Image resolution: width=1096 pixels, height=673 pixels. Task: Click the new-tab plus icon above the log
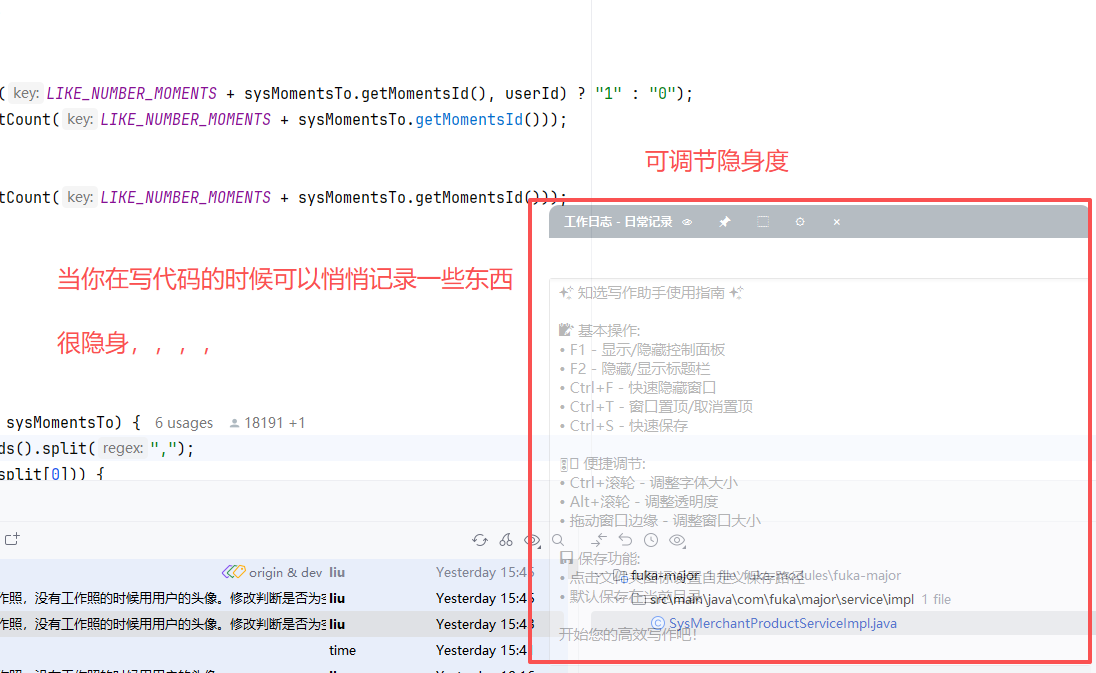13,539
